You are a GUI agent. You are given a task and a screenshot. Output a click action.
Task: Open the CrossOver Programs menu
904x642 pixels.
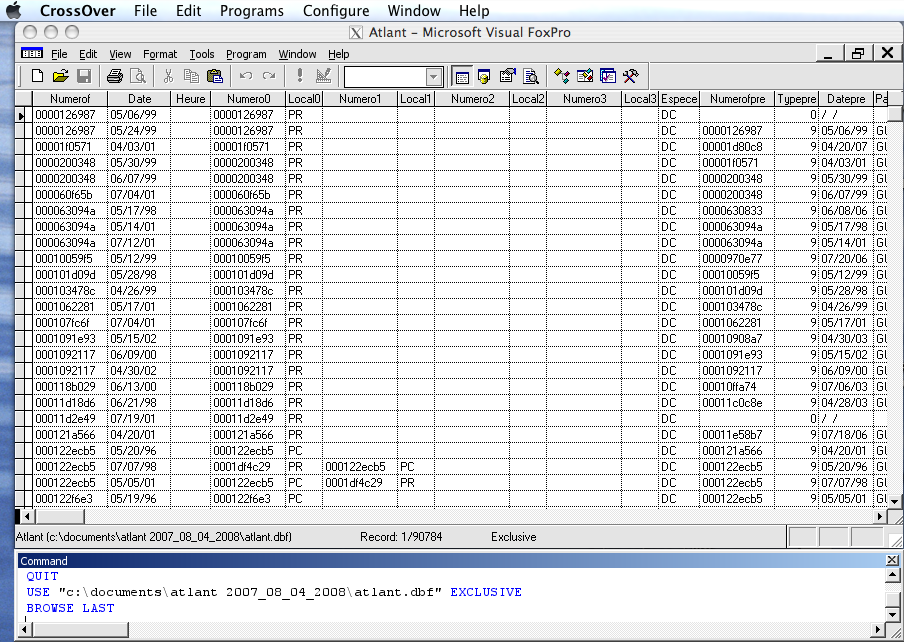pos(252,10)
